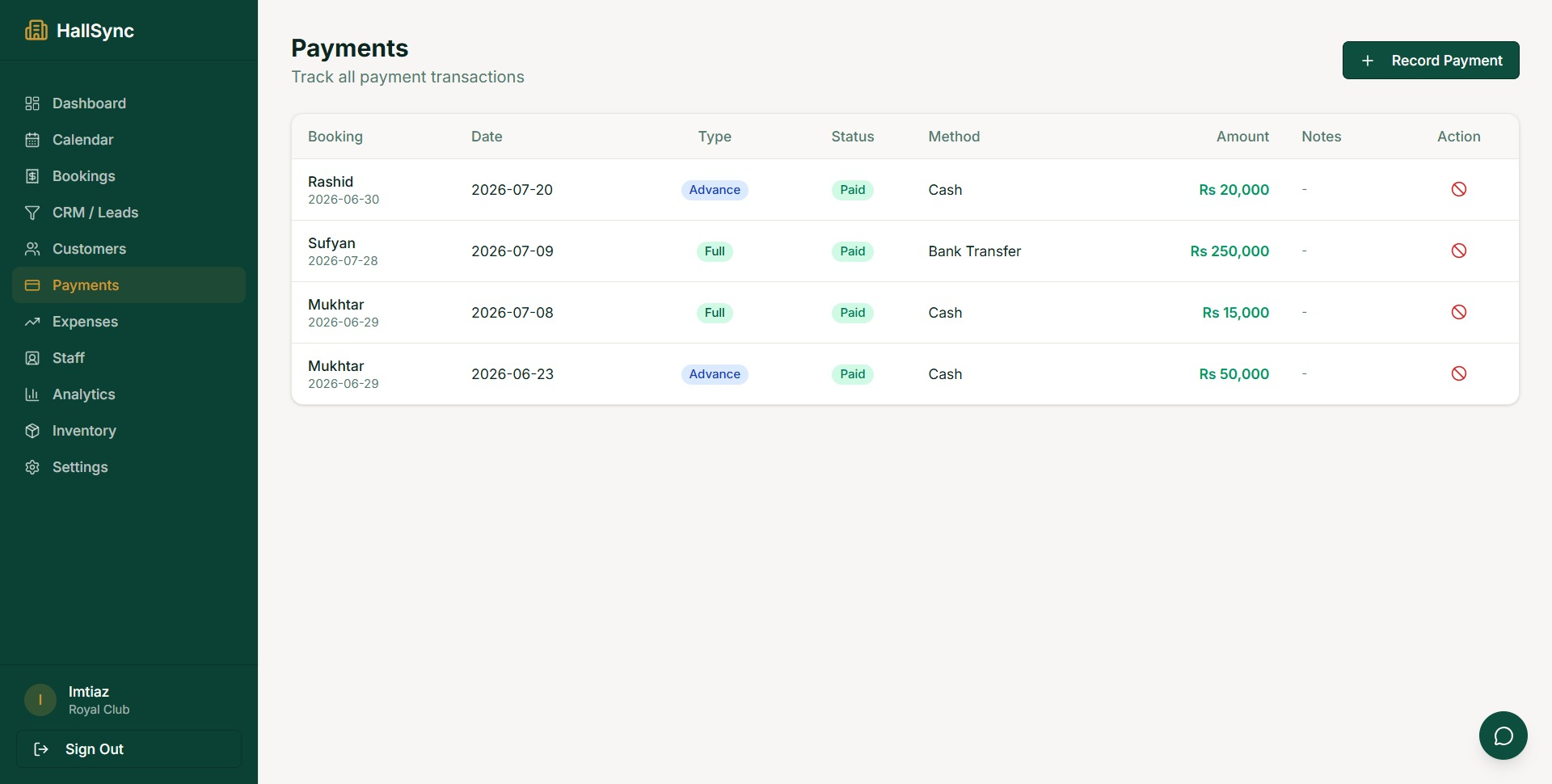The height and width of the screenshot is (784, 1552).
Task: Click the Booking column header
Action: (335, 137)
